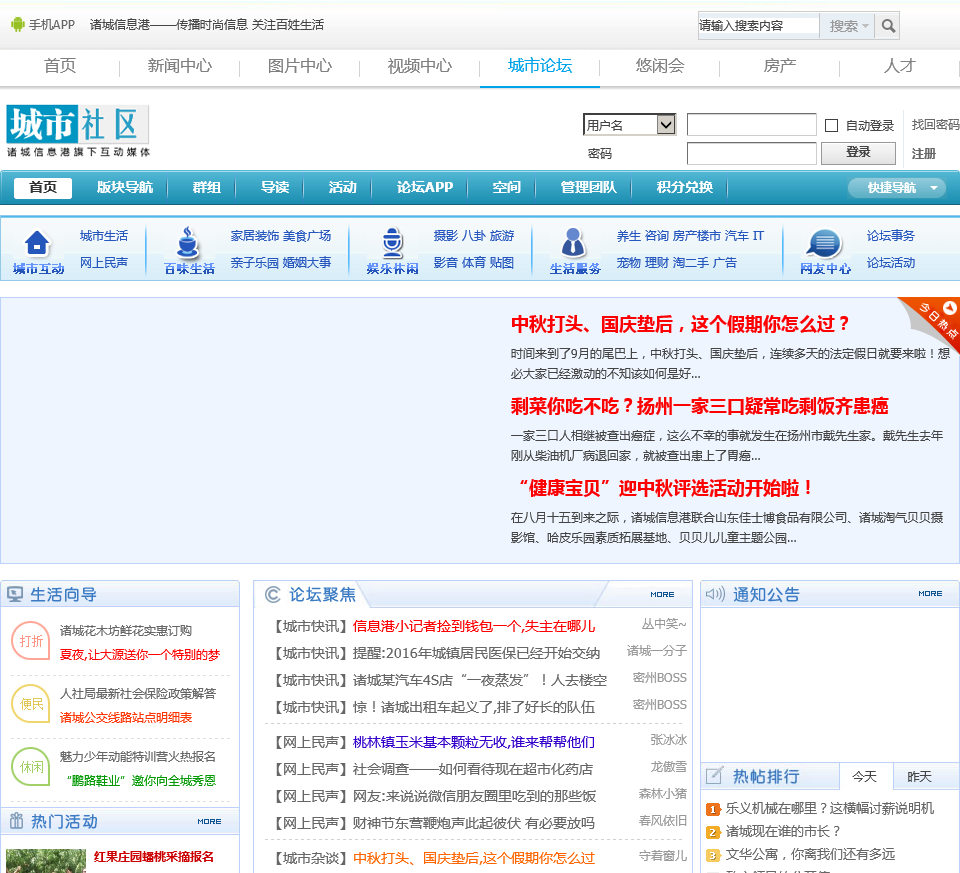Click rank 1 badge beside 乐义机械 post
Image resolution: width=960 pixels, height=873 pixels.
[x=713, y=809]
